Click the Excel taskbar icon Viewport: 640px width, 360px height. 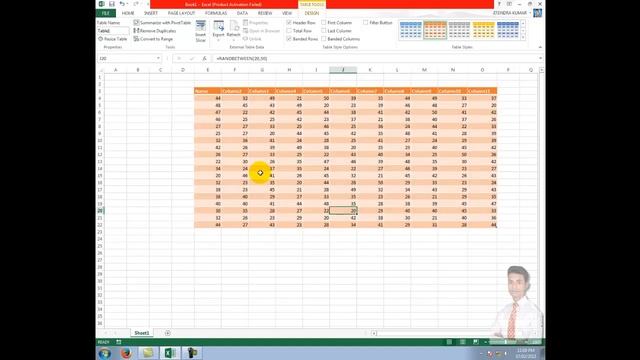pos(170,353)
